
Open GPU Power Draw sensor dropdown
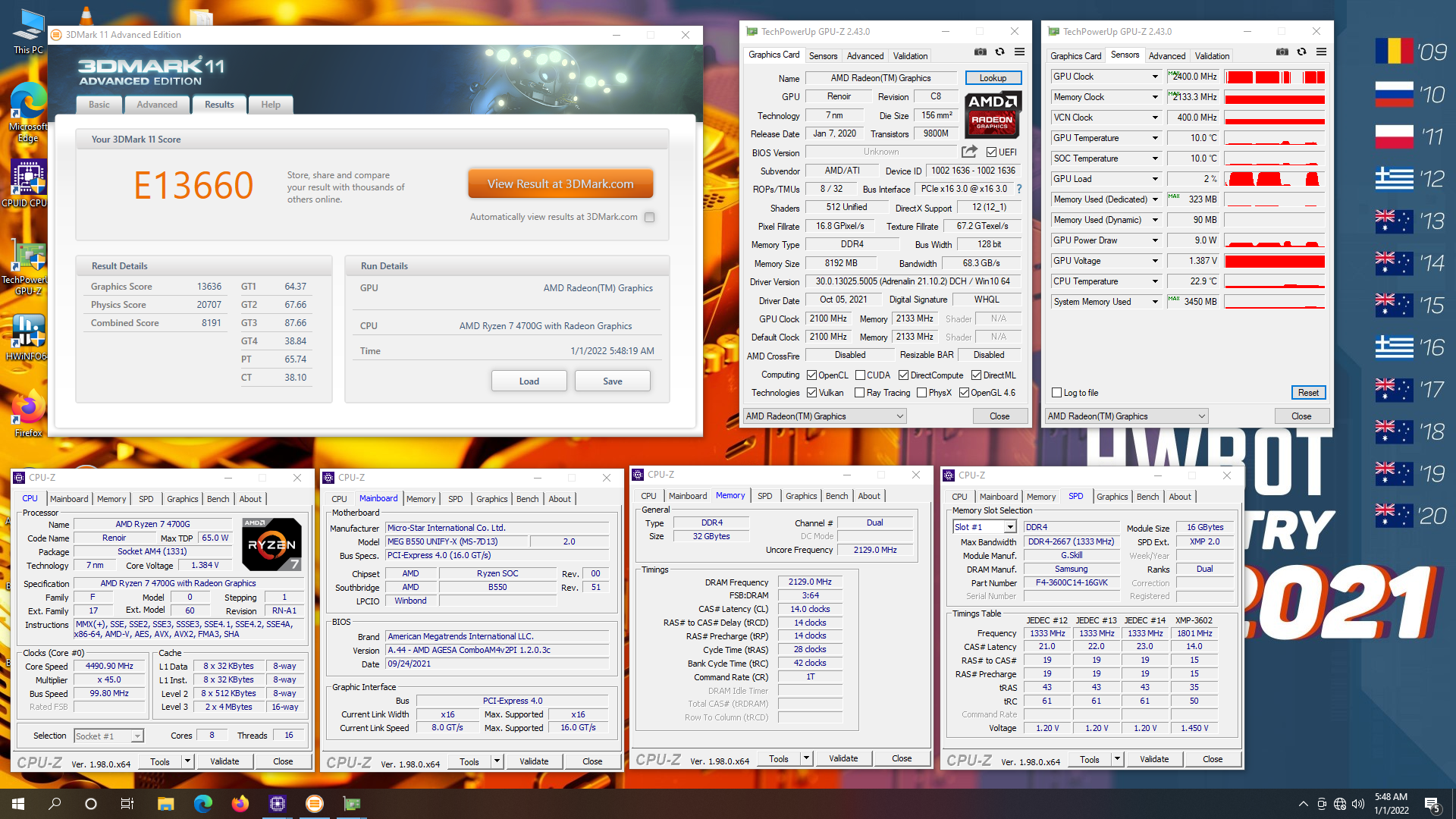1155,240
